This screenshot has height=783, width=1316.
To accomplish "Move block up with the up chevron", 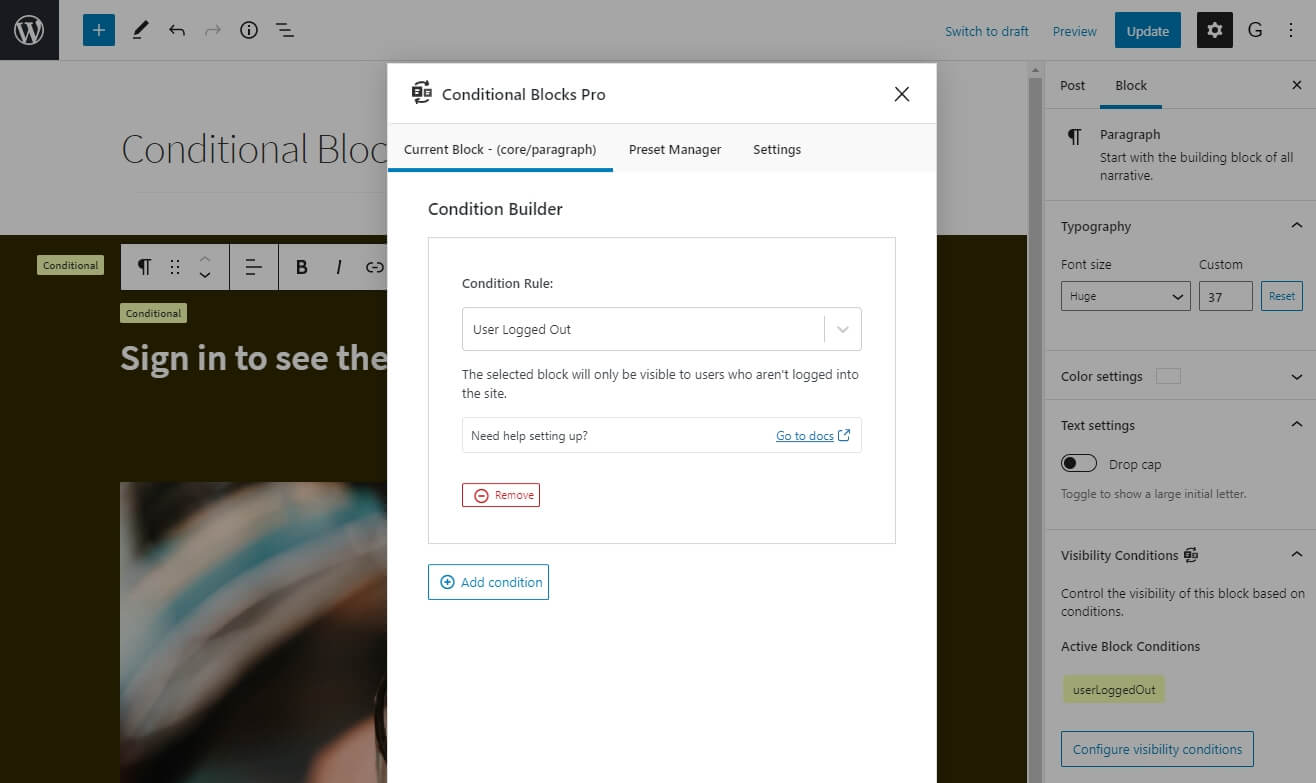I will tap(205, 258).
